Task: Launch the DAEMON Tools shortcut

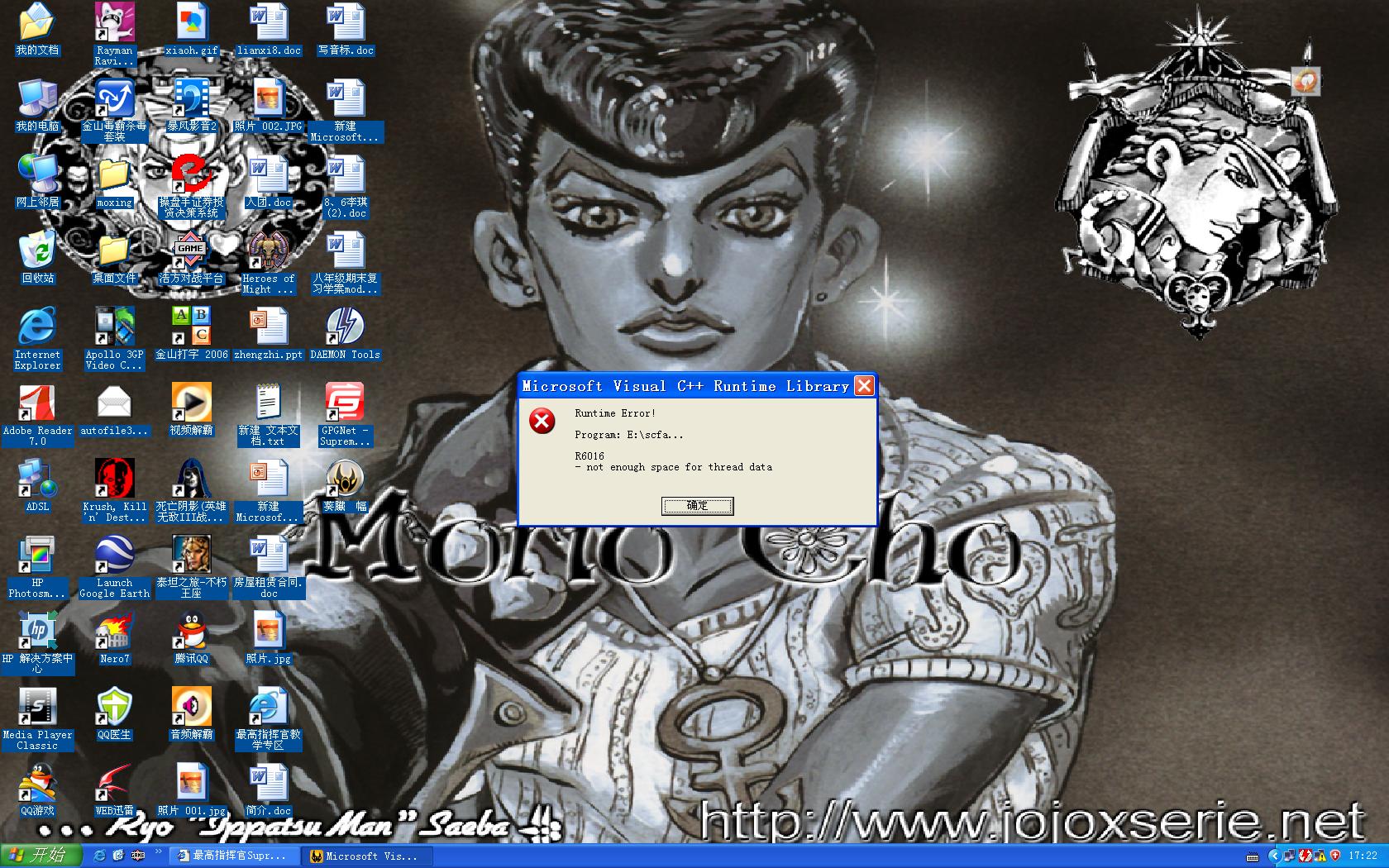Action: click(346, 334)
